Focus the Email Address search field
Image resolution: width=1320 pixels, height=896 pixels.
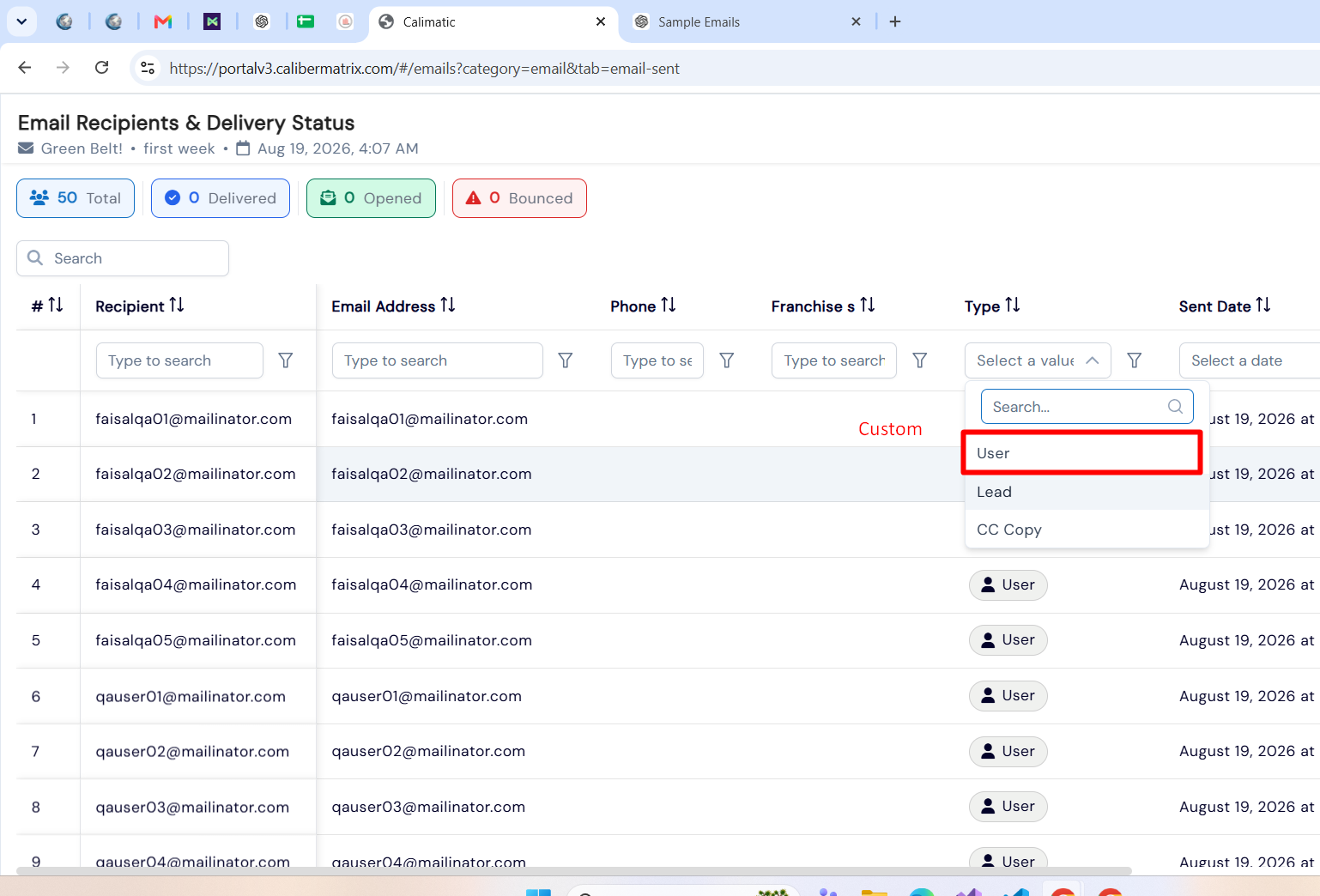438,360
